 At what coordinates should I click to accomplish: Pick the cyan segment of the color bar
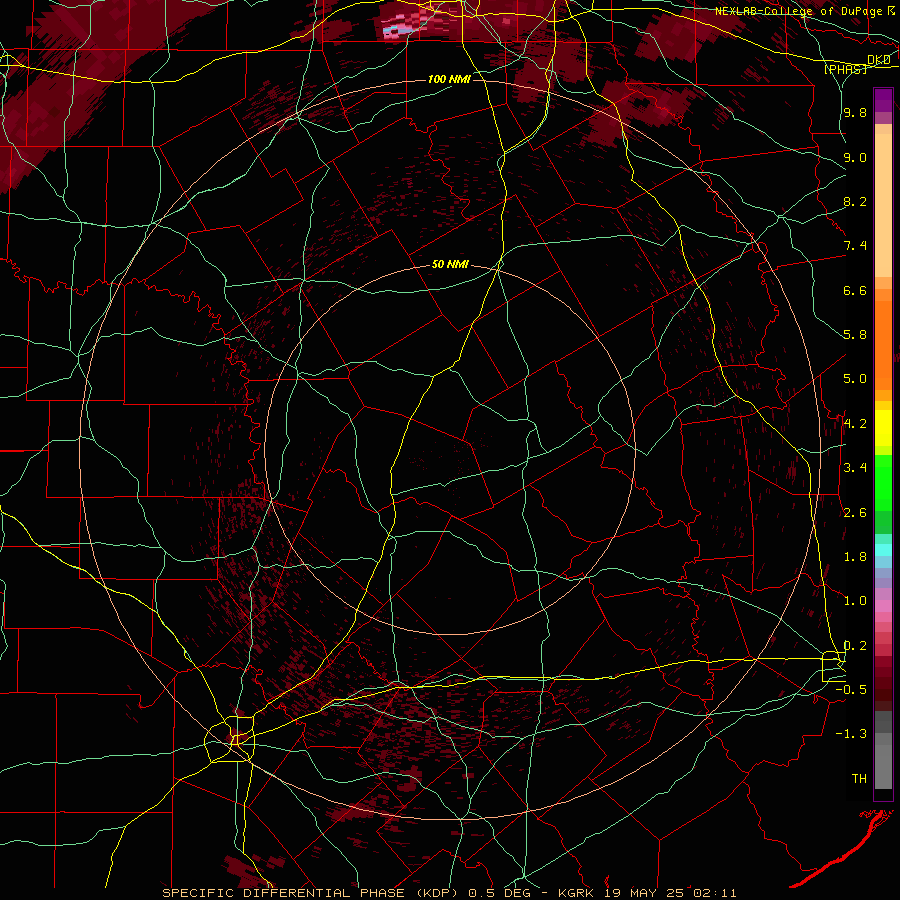tap(883, 550)
